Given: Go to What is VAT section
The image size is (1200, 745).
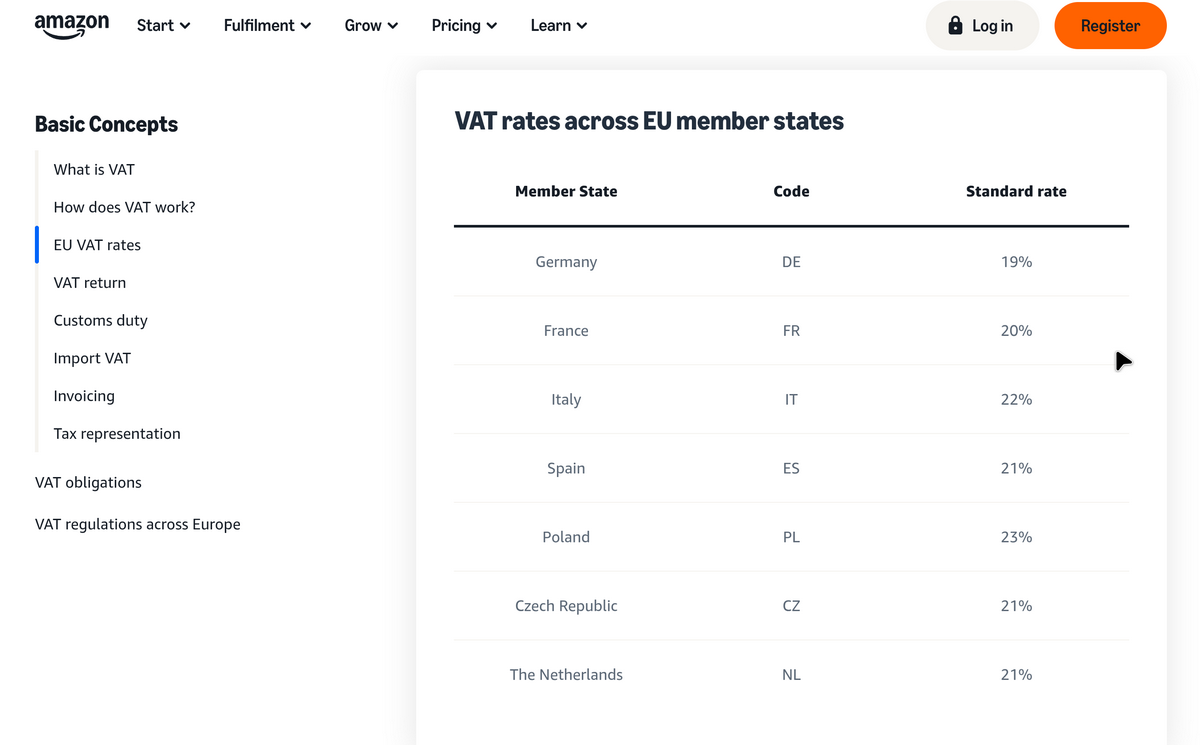Looking at the screenshot, I should (x=94, y=170).
